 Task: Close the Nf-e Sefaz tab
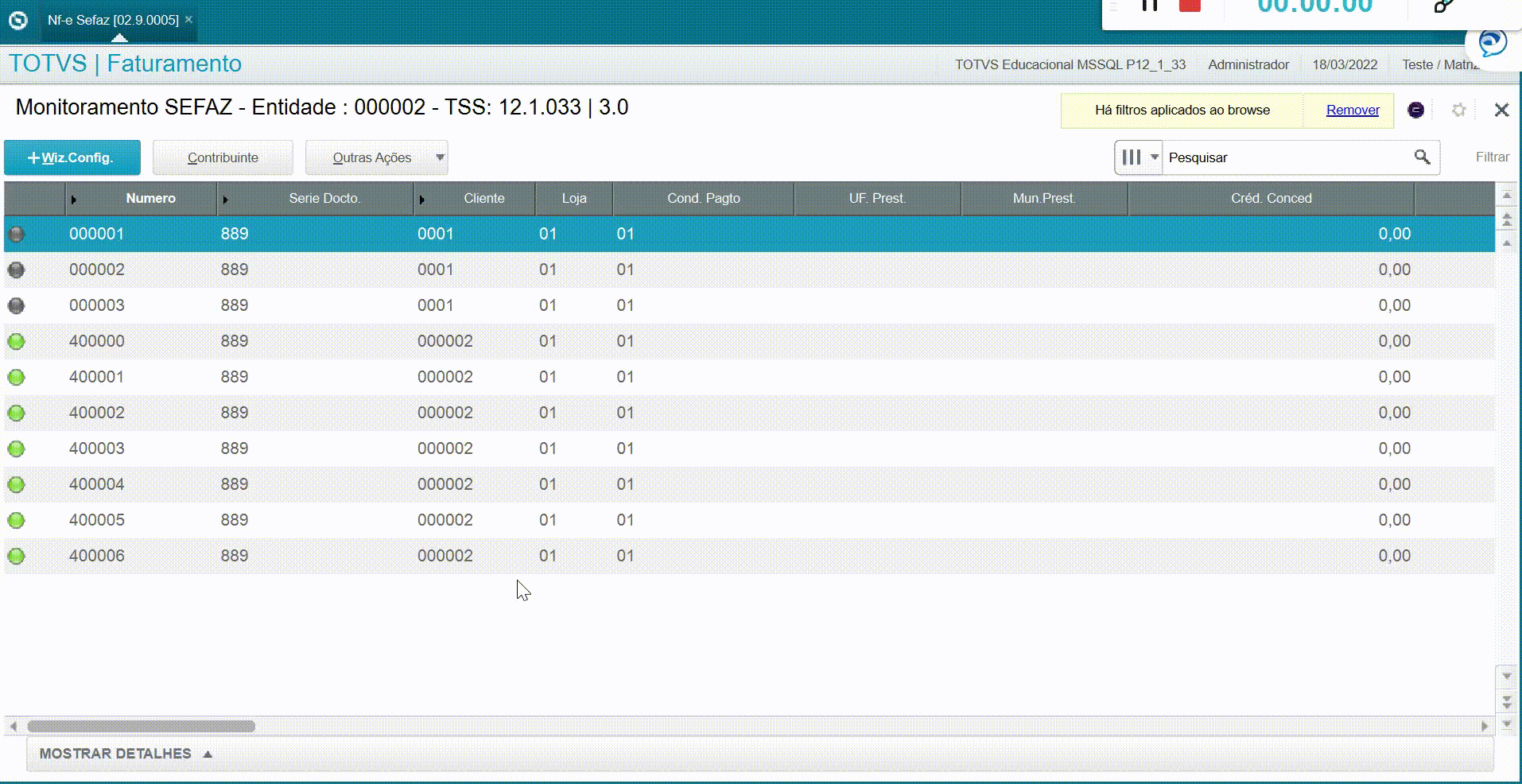[188, 19]
